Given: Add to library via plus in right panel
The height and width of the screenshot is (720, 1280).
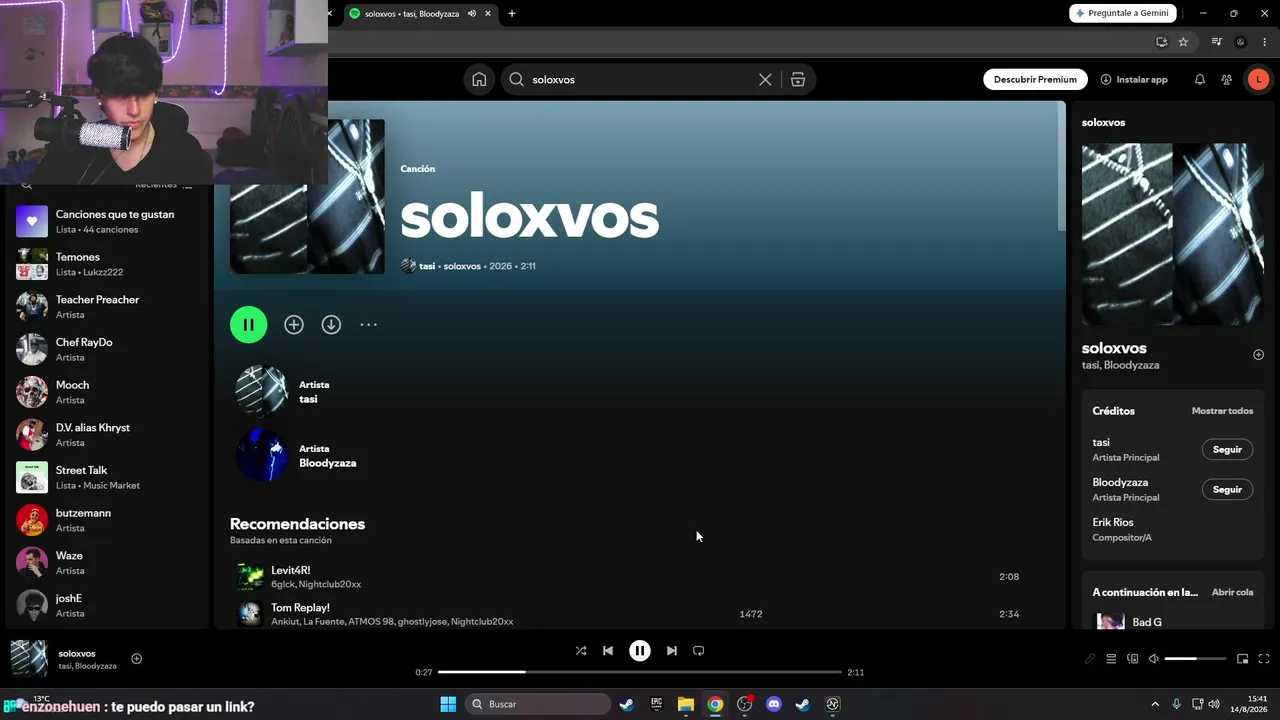Looking at the screenshot, I should pos(1258,355).
